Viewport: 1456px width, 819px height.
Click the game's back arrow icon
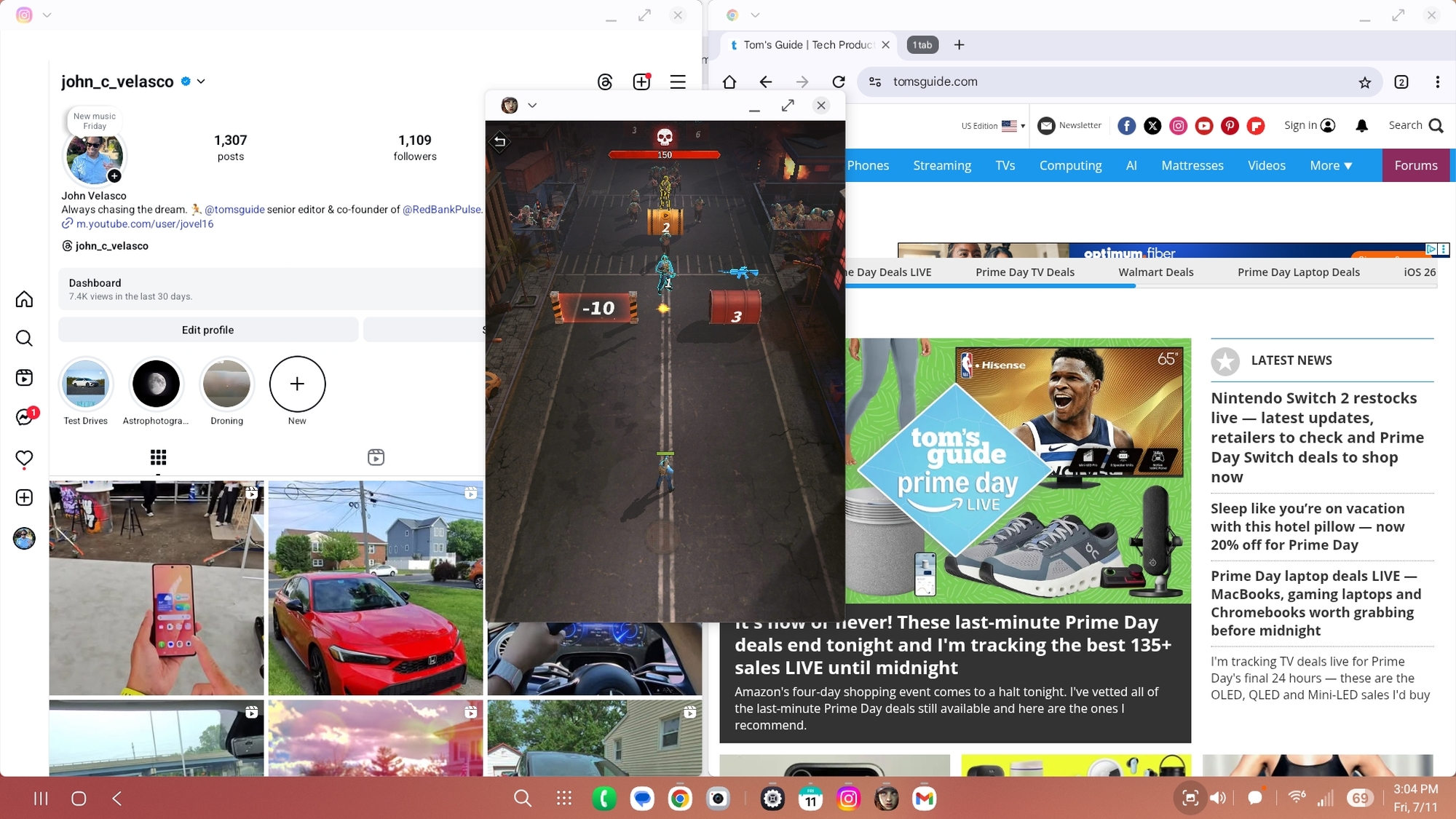coord(499,141)
